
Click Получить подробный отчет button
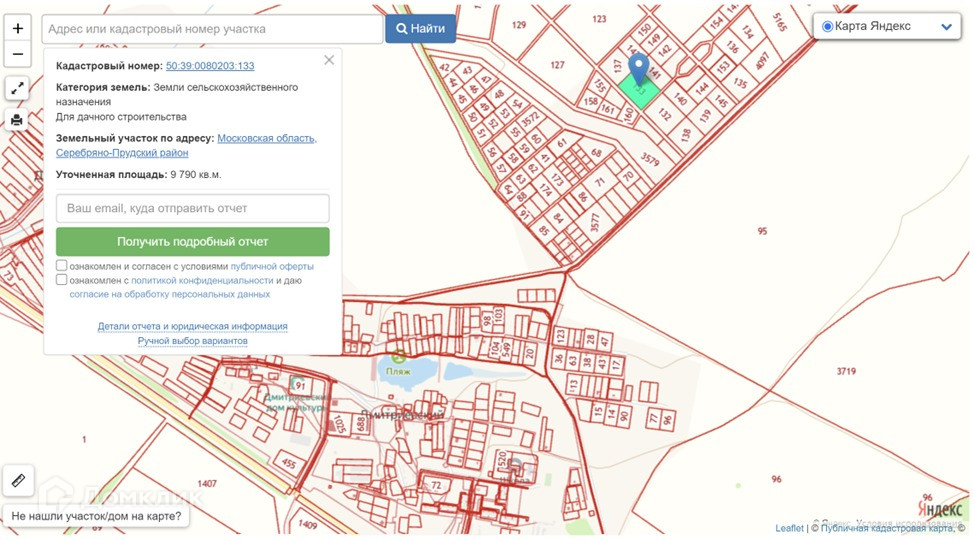click(x=192, y=242)
